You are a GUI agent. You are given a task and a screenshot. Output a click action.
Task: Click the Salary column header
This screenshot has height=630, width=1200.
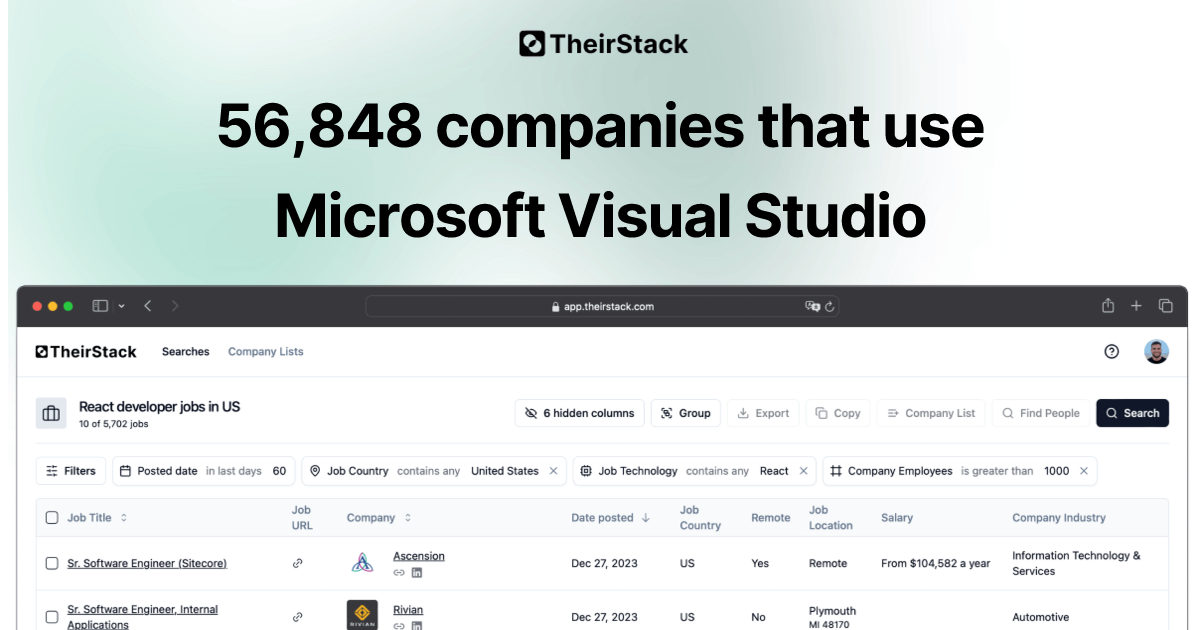(x=897, y=518)
